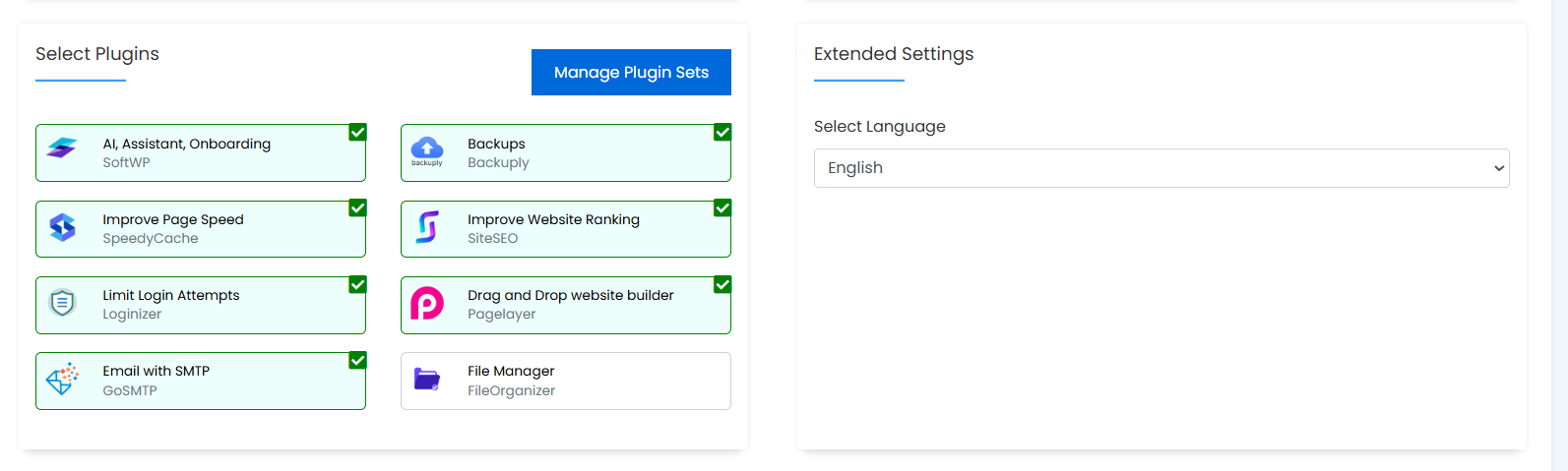Click the 'SiteSEO' plugin name text
Image resolution: width=1568 pixels, height=471 pixels.
click(x=492, y=238)
